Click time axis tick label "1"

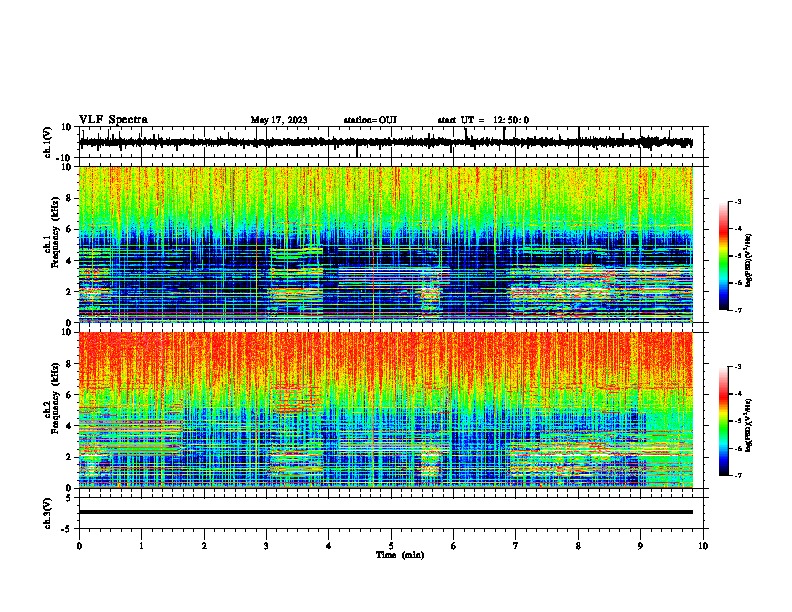tap(141, 546)
